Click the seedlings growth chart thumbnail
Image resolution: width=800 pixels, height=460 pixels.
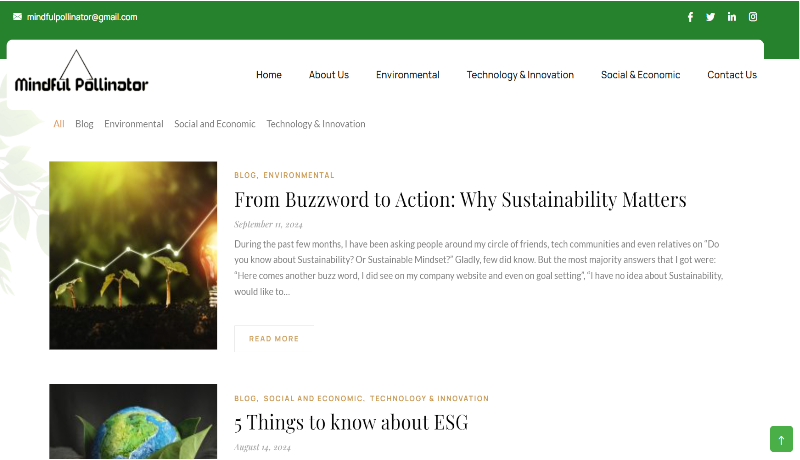[133, 255]
